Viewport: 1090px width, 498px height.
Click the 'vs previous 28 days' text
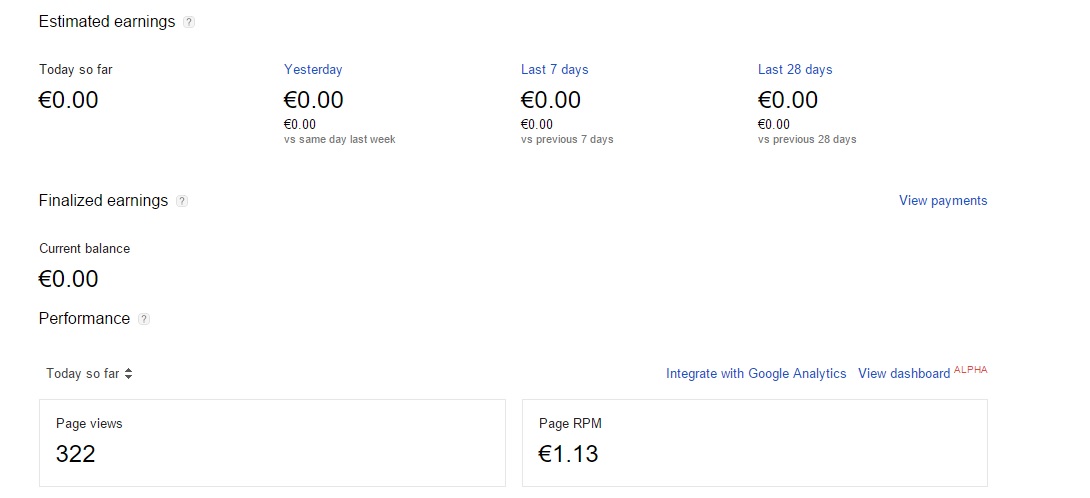tap(807, 140)
